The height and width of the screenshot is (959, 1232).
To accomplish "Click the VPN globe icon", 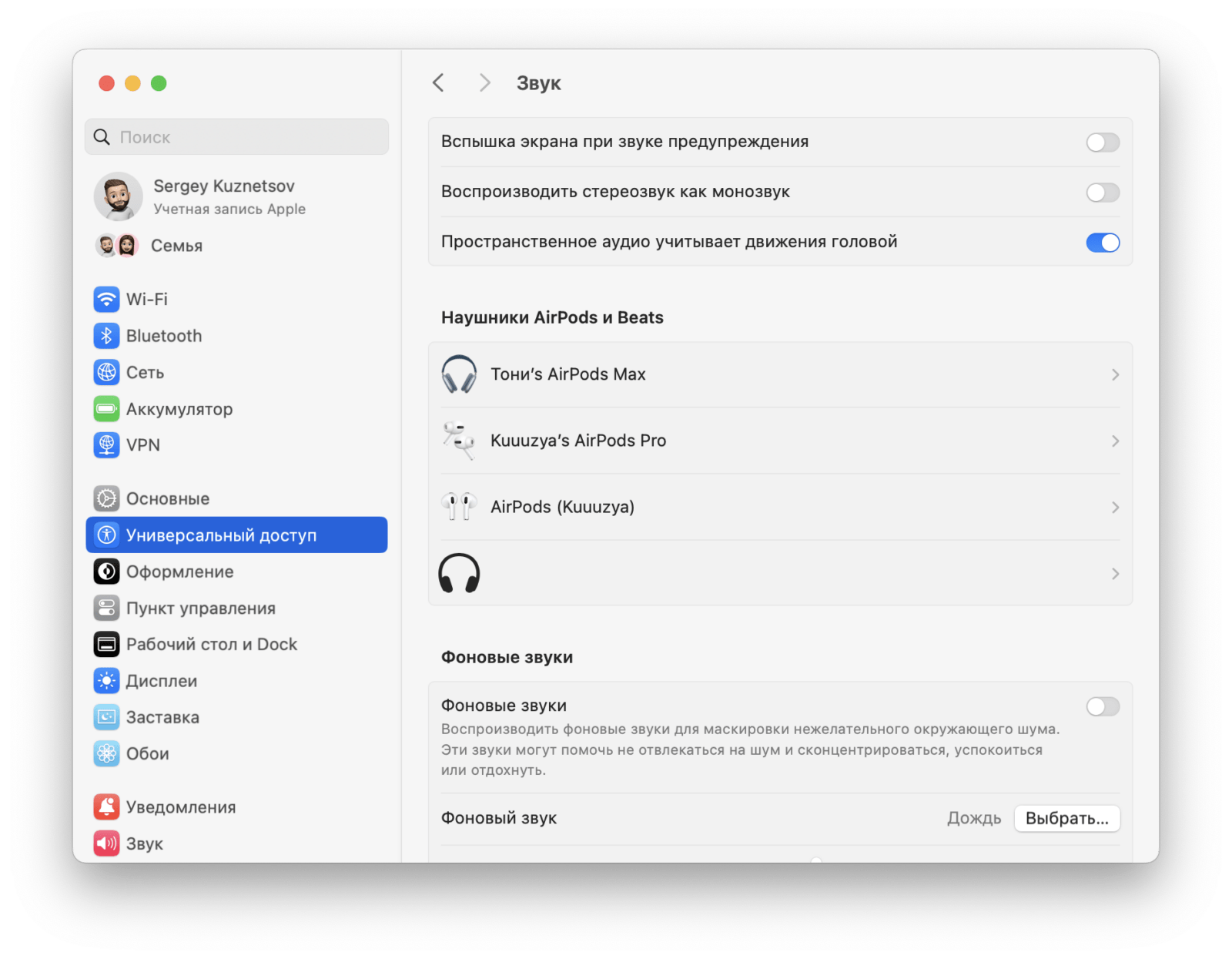I will point(106,445).
